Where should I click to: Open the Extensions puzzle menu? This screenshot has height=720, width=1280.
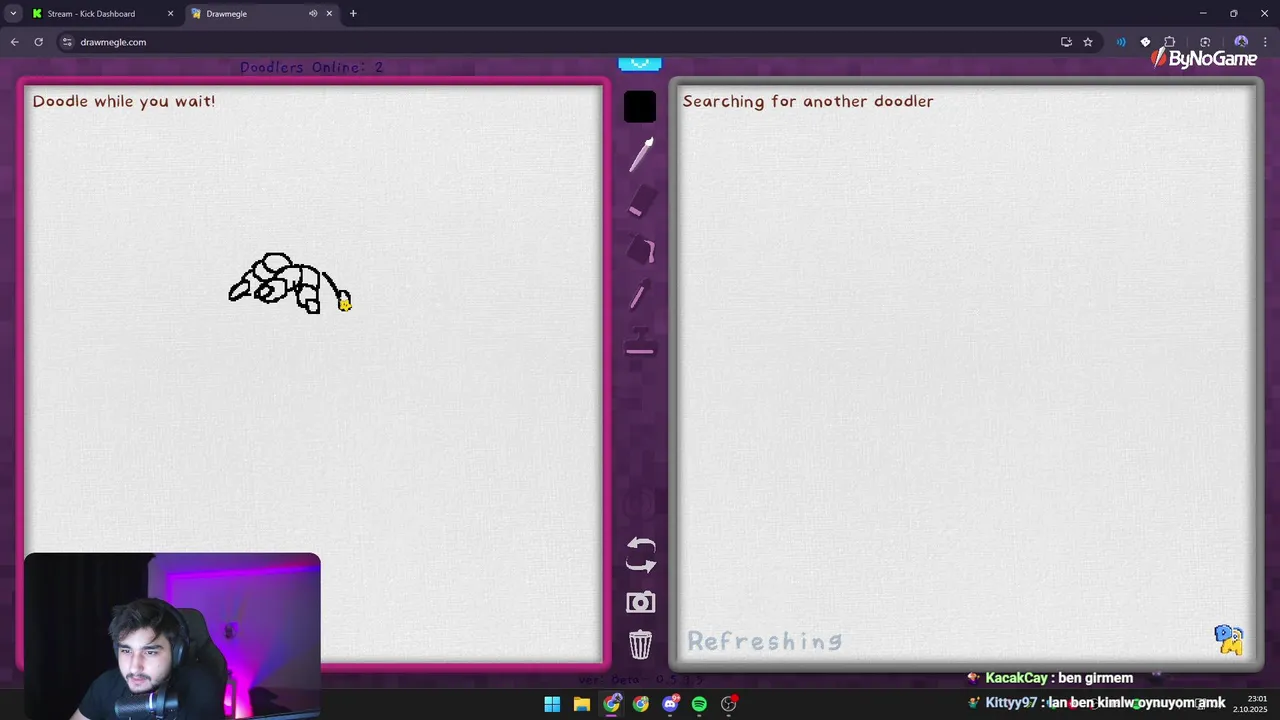pyautogui.click(x=1170, y=42)
